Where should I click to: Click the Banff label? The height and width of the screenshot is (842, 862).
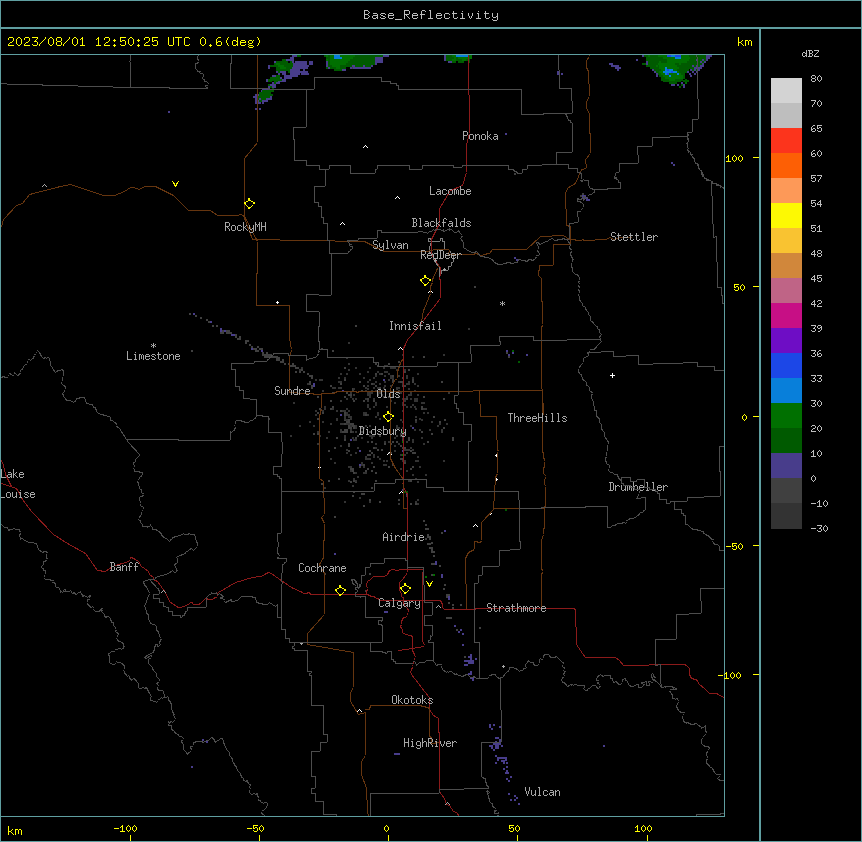tap(124, 567)
